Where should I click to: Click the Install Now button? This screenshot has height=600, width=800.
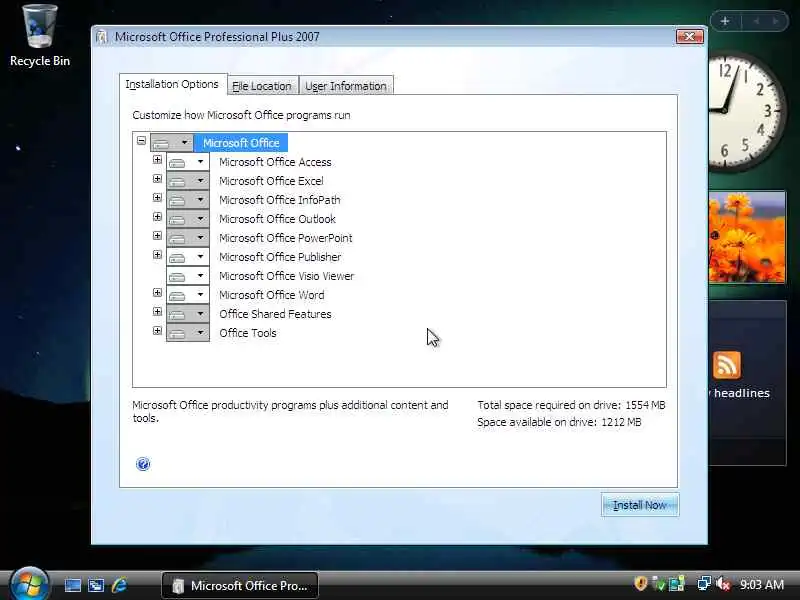pos(640,505)
